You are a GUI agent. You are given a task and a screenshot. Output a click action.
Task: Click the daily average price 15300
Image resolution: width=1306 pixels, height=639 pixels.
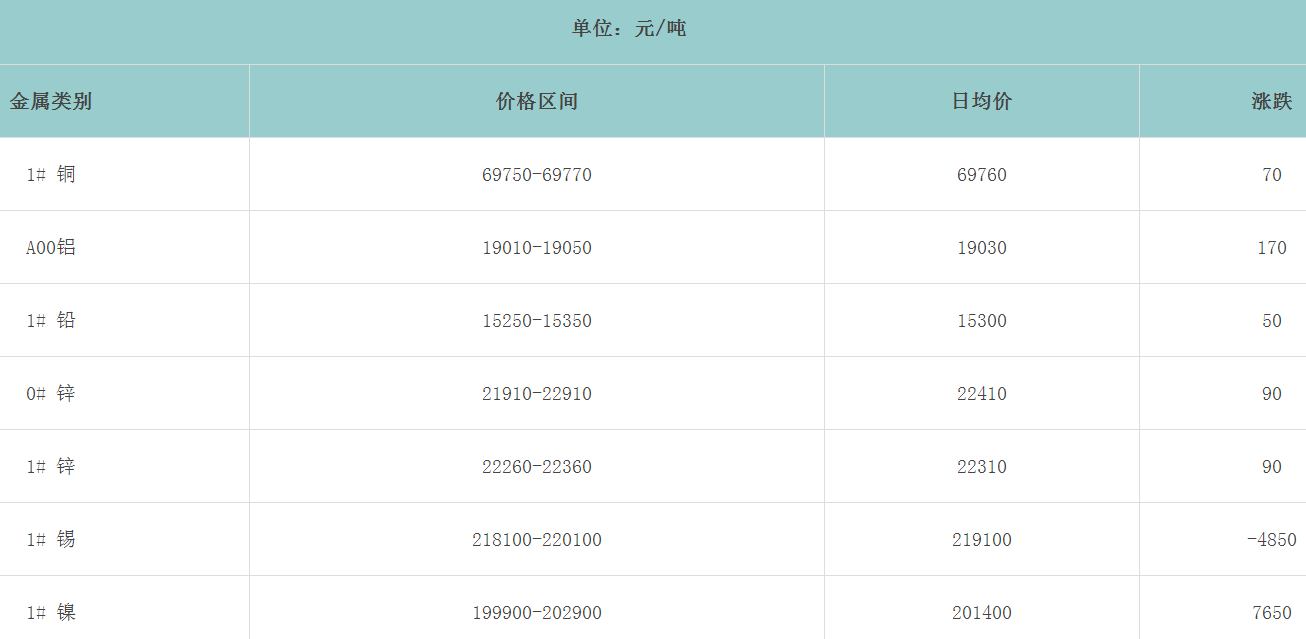click(x=981, y=321)
